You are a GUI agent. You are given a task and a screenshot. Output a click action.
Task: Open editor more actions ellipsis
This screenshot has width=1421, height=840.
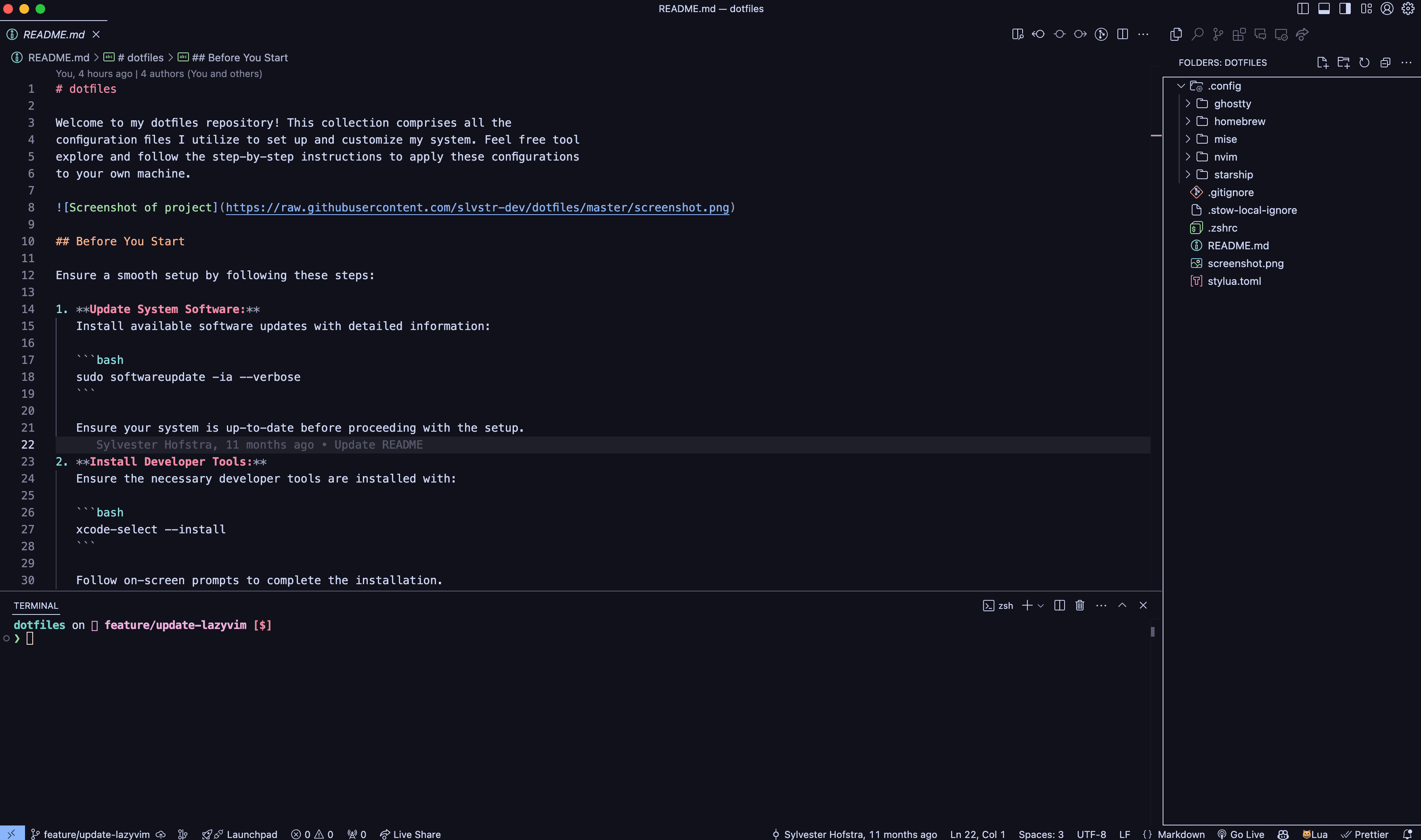1144,35
